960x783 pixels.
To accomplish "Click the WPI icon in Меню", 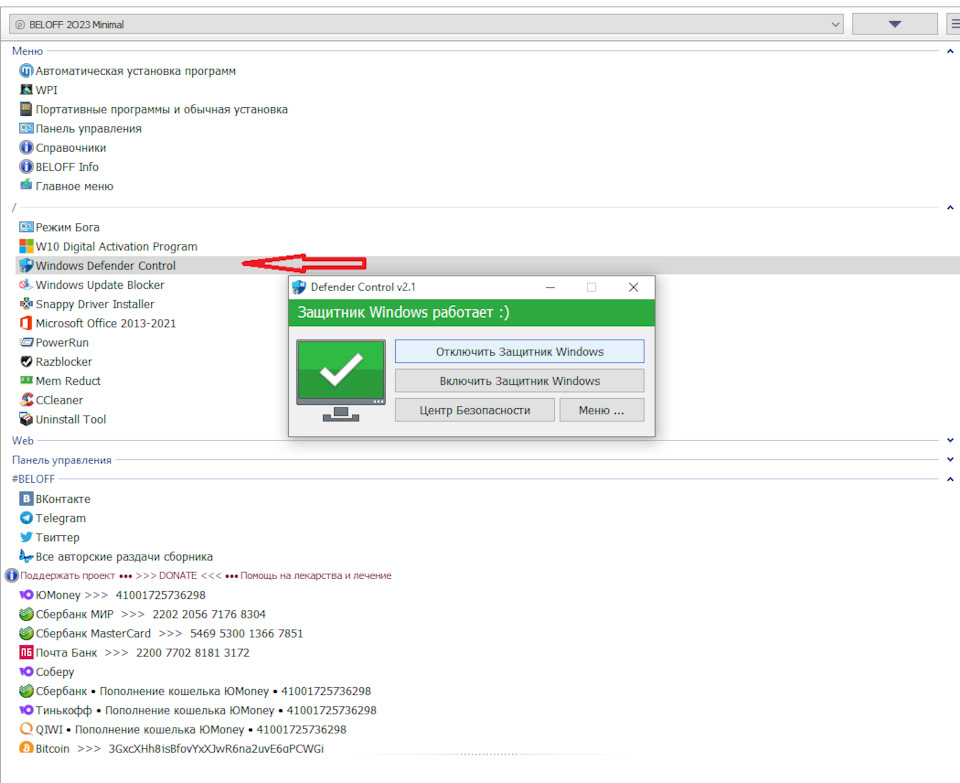I will pos(26,90).
